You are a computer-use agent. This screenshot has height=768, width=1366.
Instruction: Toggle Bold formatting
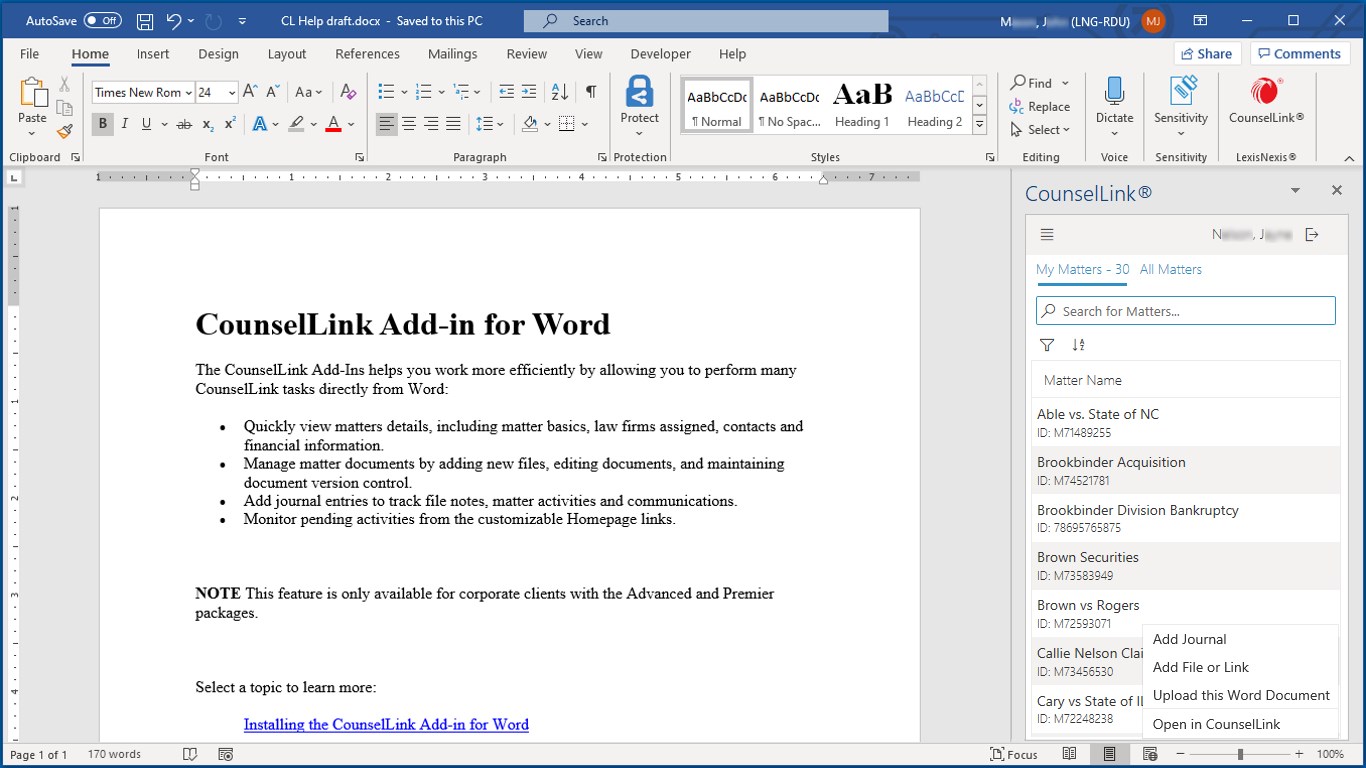[x=102, y=124]
